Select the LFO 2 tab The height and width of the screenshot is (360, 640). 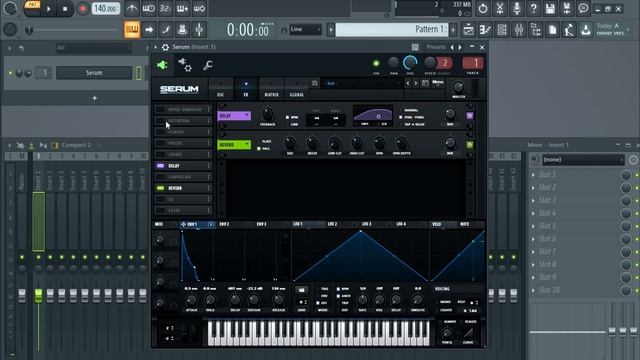332,224
